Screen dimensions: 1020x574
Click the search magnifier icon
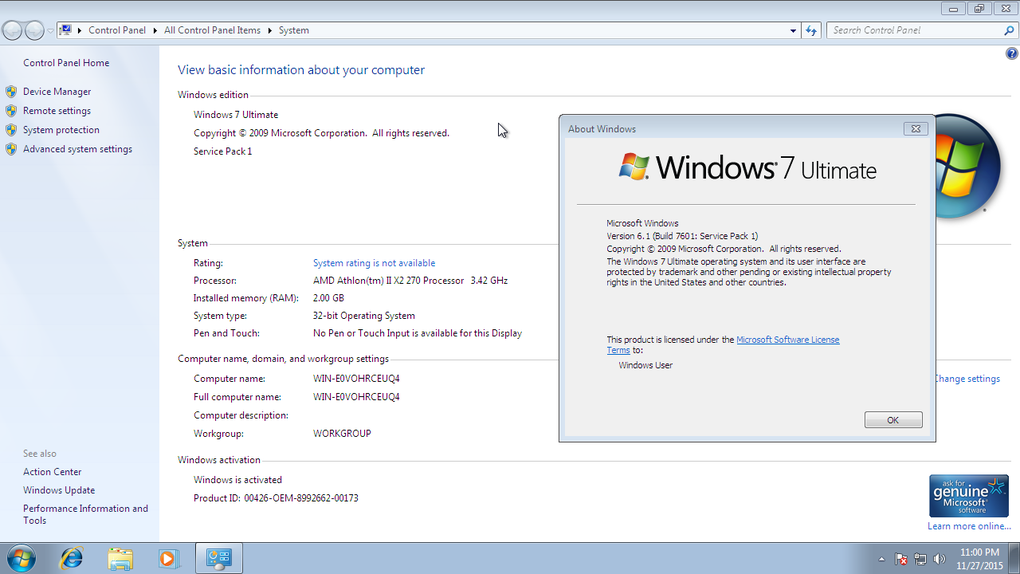pyautogui.click(x=1009, y=31)
